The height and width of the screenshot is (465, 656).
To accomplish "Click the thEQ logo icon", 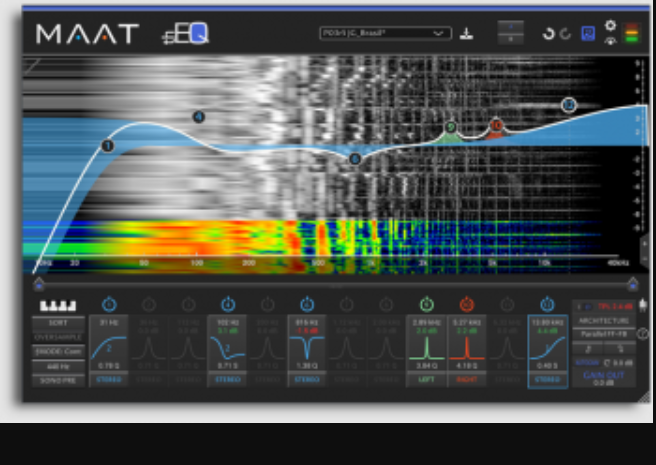I will pos(185,33).
